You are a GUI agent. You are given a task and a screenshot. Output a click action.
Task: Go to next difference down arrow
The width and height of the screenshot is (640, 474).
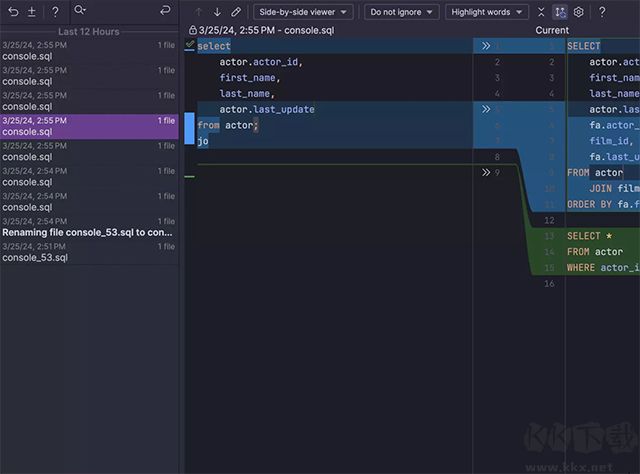pyautogui.click(x=217, y=12)
